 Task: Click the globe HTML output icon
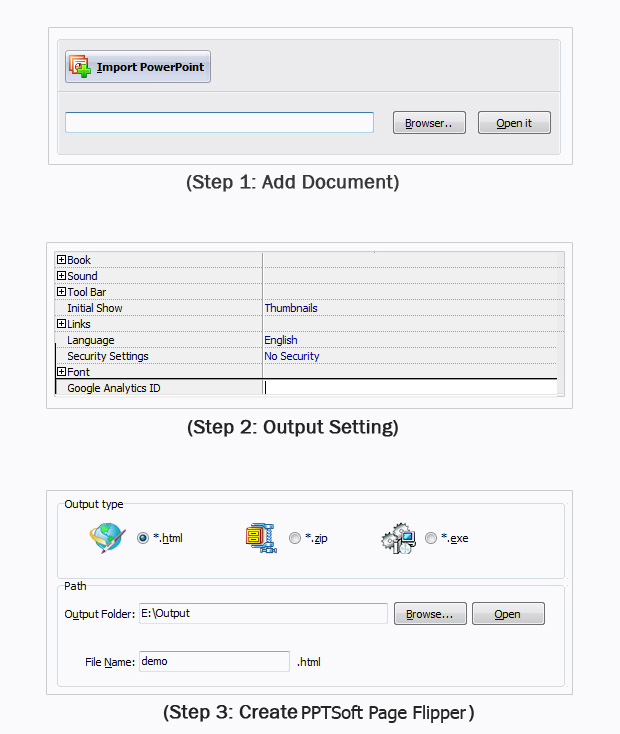(x=108, y=538)
